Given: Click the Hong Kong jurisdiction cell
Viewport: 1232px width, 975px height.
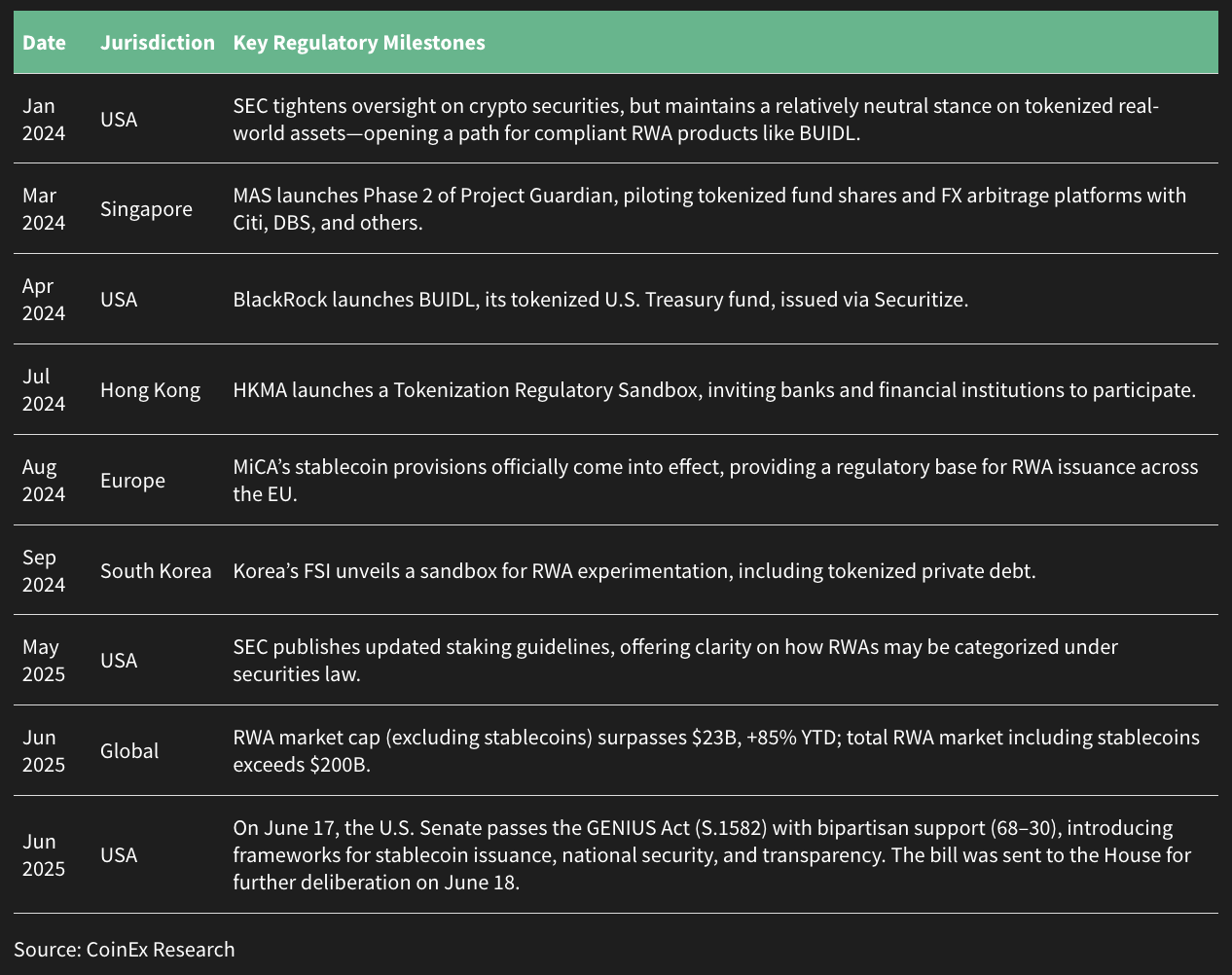Looking at the screenshot, I should [150, 390].
